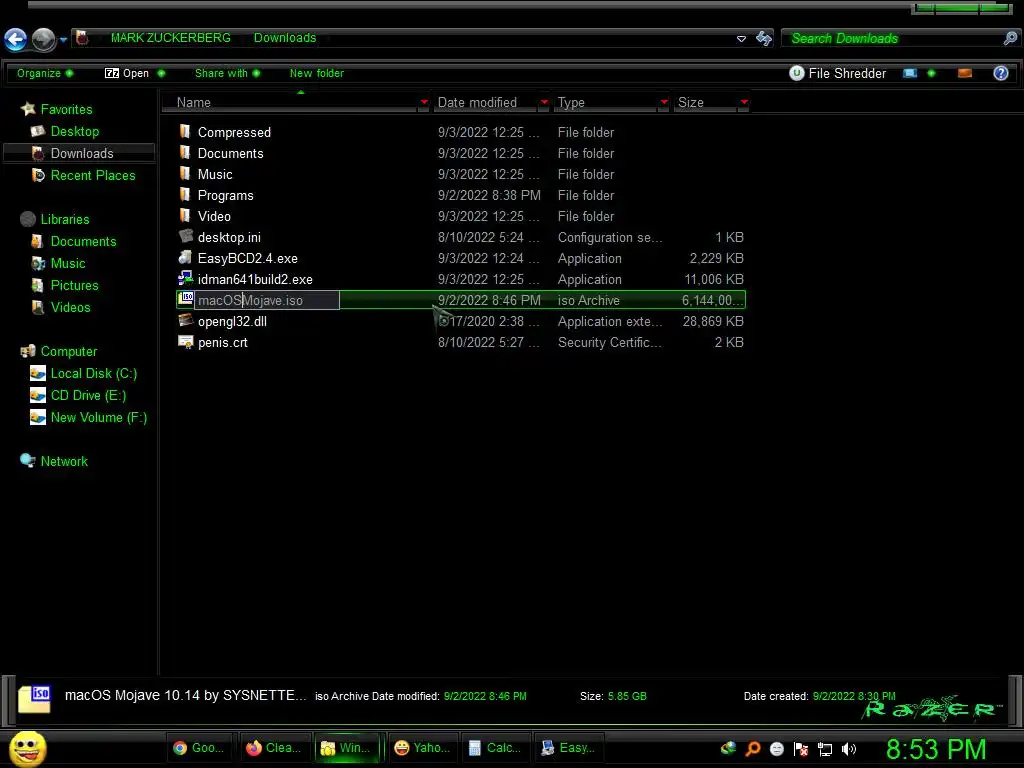This screenshot has width=1024, height=768.
Task: Open the Videos library
Action: click(x=71, y=307)
